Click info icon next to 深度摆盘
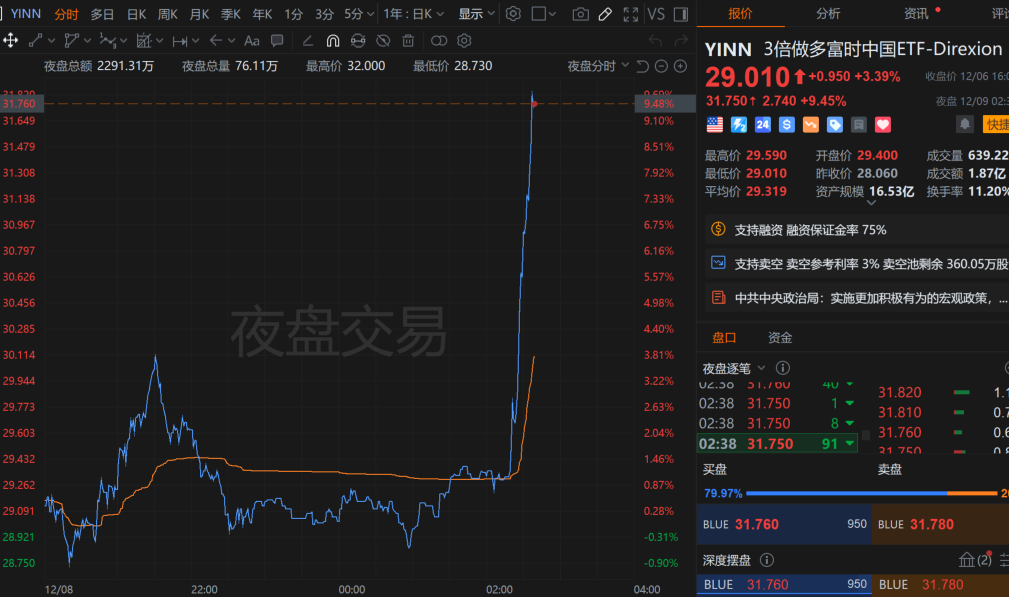The height and width of the screenshot is (597, 1009). 766,560
